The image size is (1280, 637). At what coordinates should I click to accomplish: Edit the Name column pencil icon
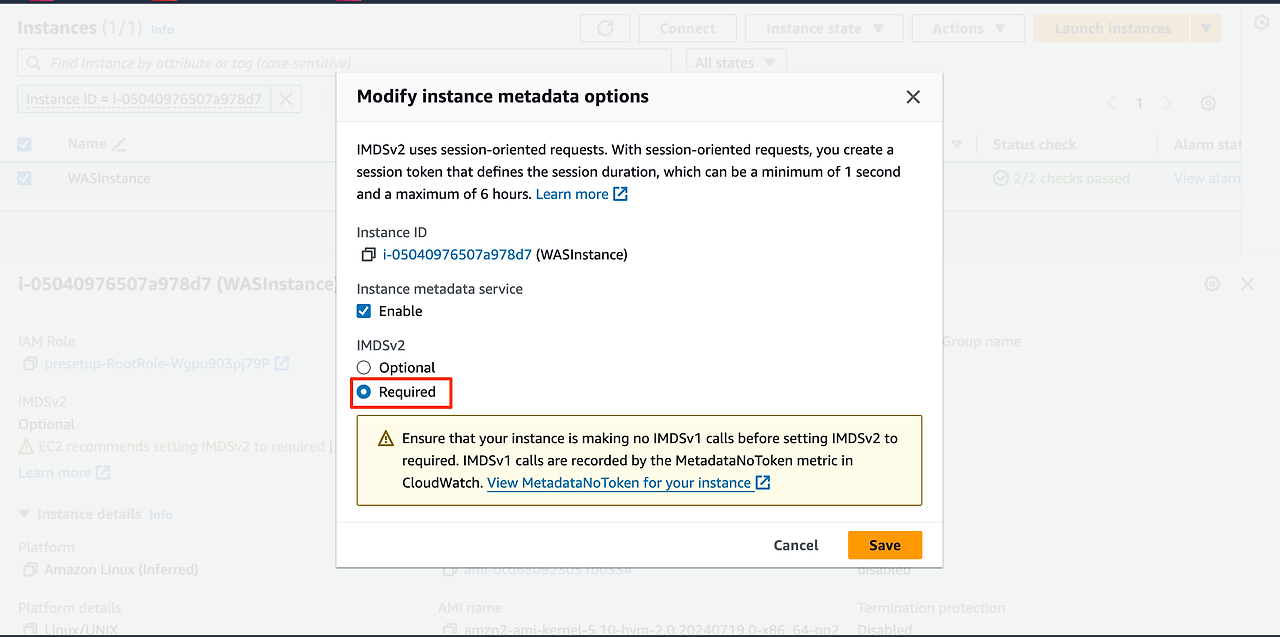click(x=119, y=144)
